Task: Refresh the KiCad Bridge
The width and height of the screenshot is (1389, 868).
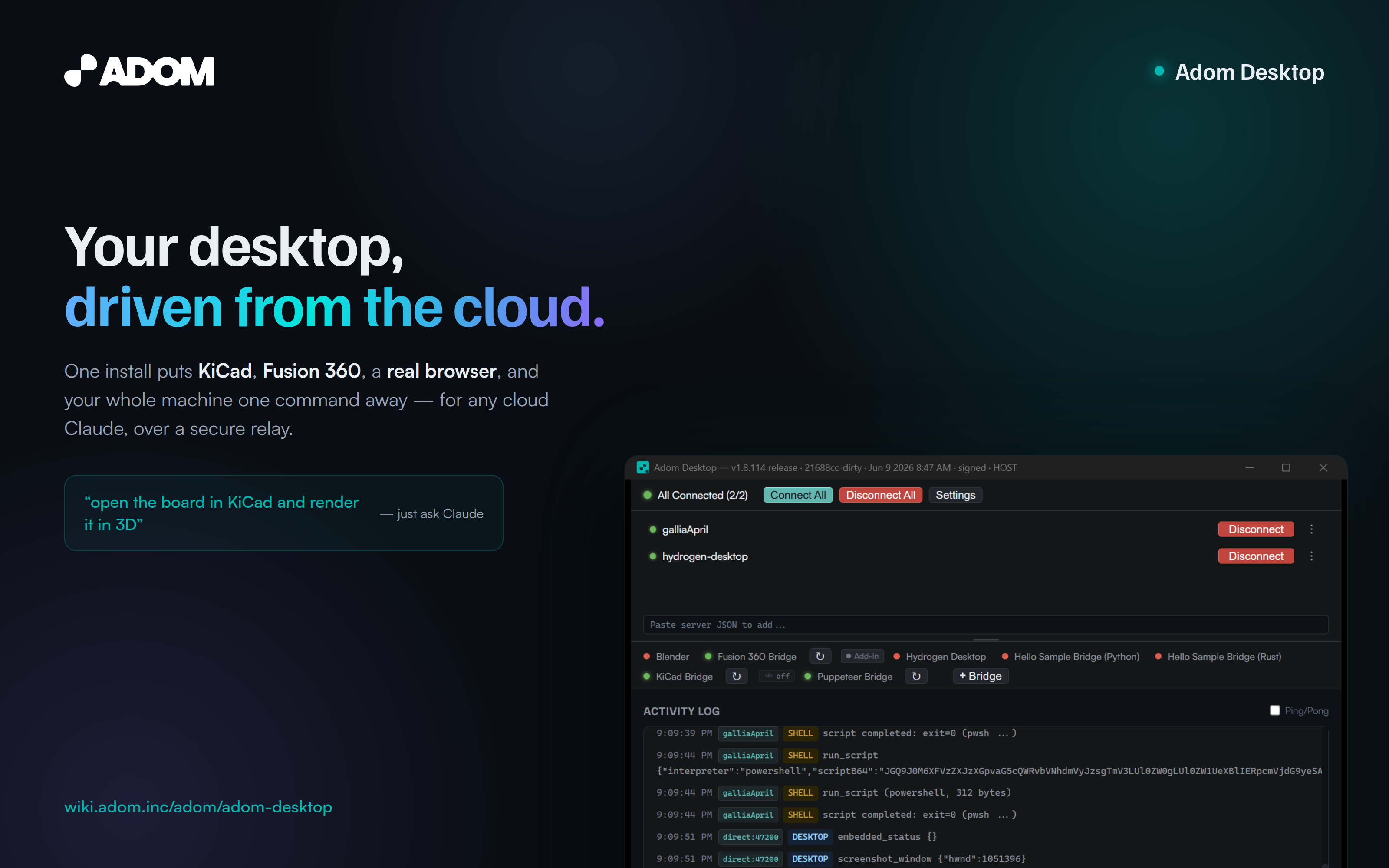Action: click(737, 676)
